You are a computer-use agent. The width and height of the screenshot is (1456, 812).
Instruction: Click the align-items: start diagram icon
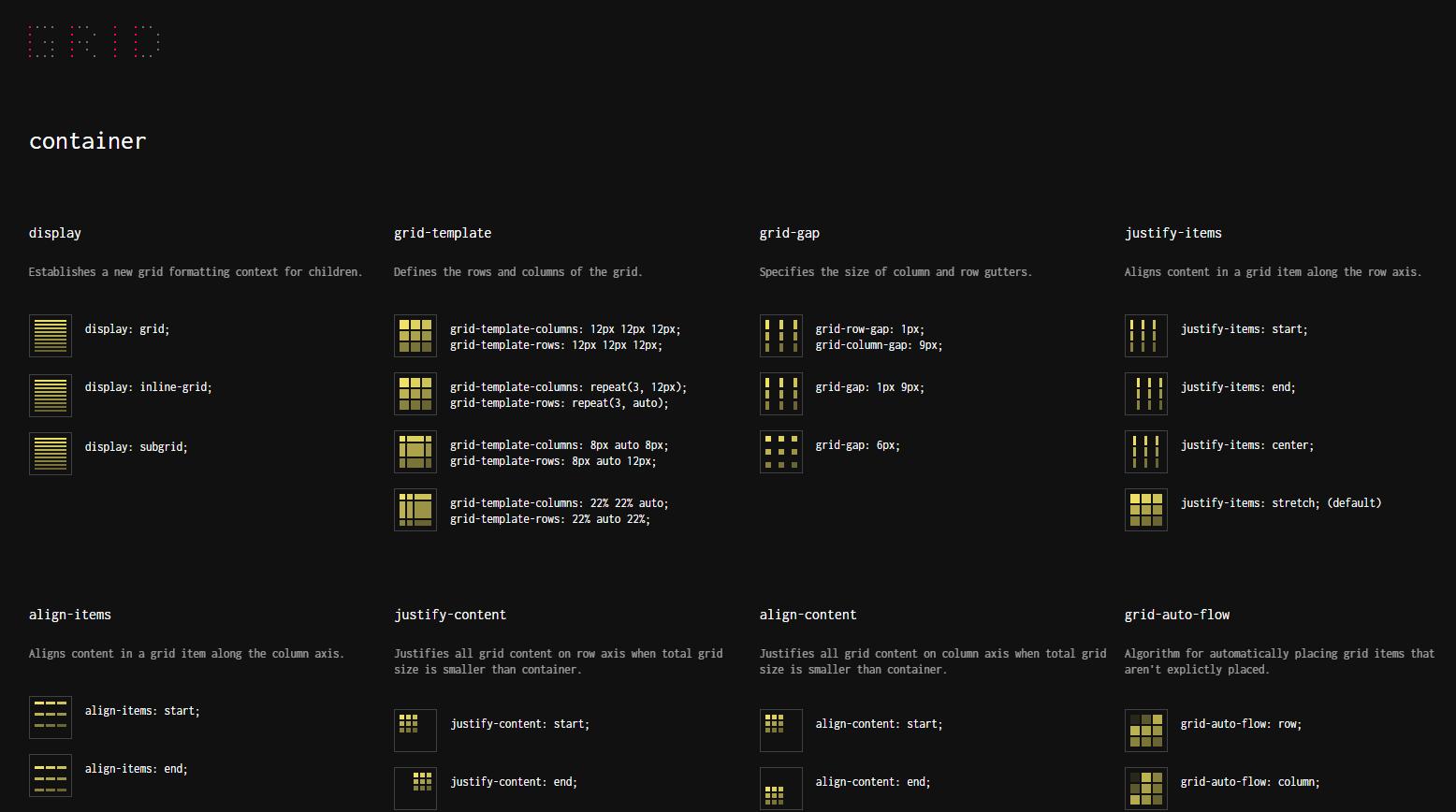tap(50, 717)
